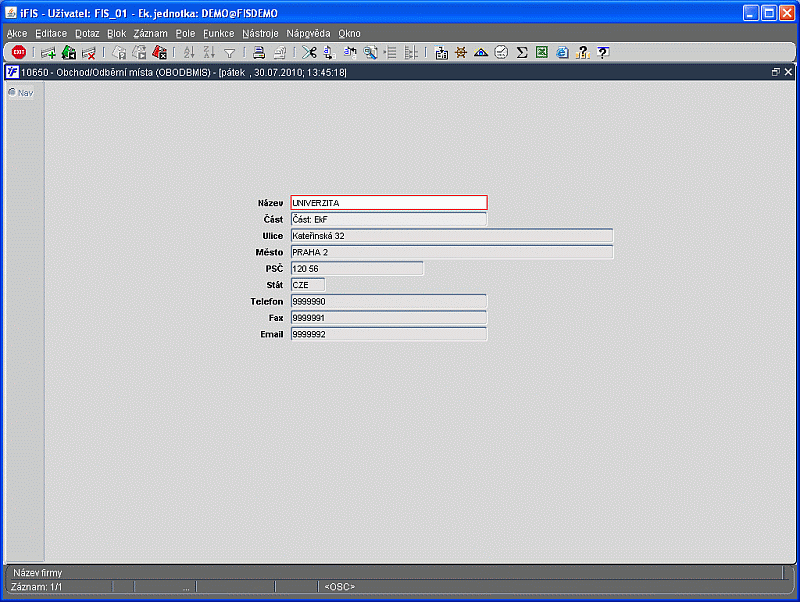Open the Záznam menu
800x602 pixels.
(151, 33)
